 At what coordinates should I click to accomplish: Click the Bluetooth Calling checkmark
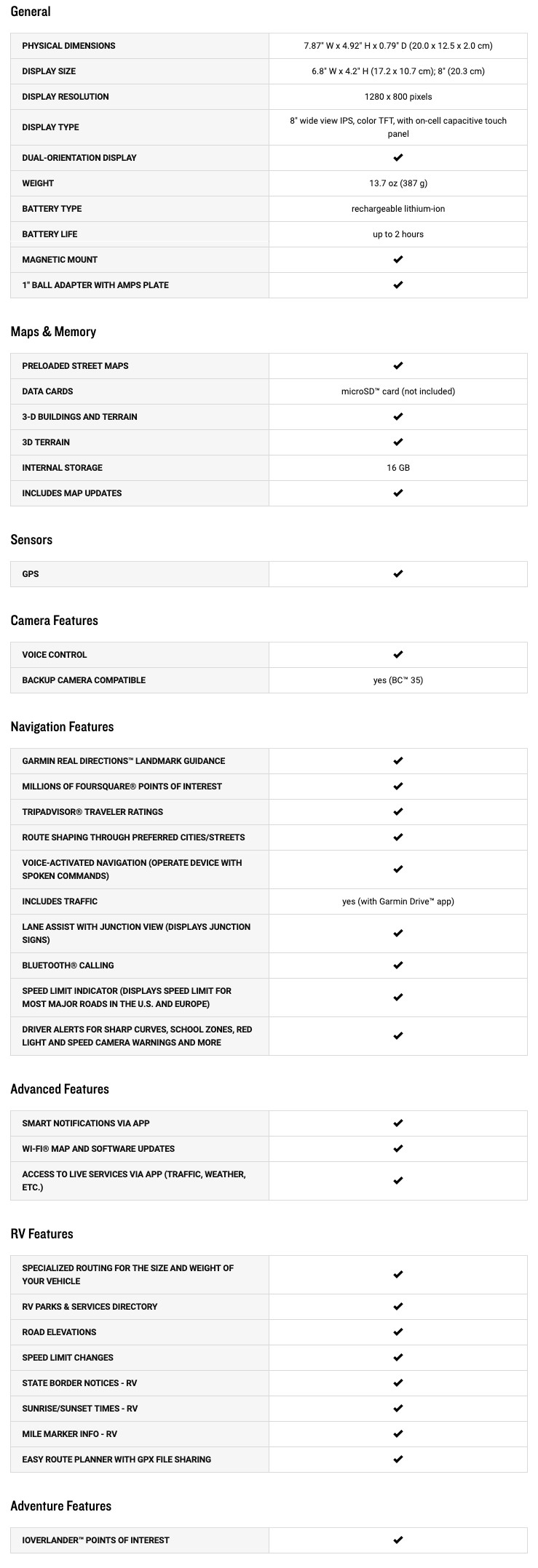click(x=397, y=966)
